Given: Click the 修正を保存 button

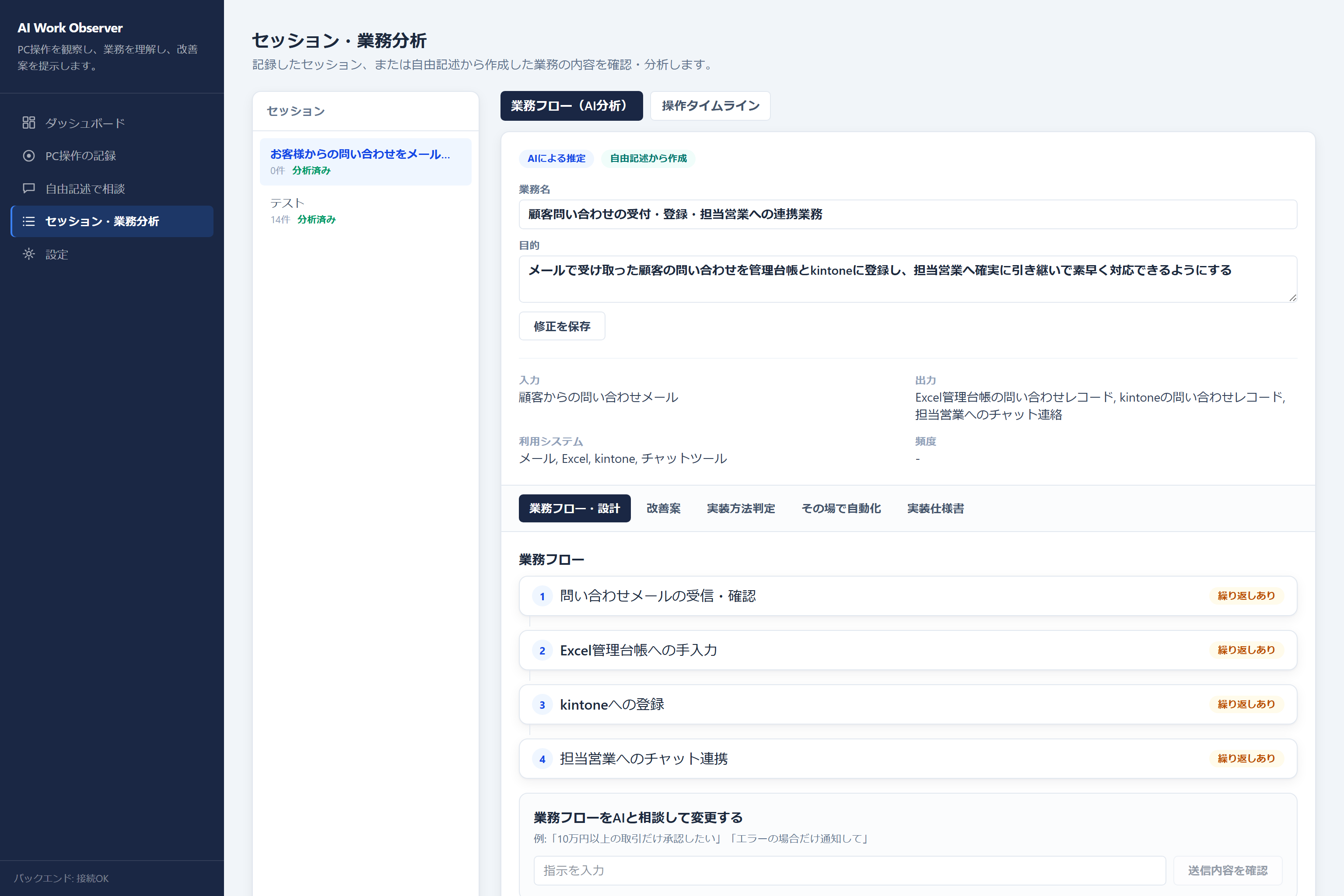Looking at the screenshot, I should [x=562, y=326].
